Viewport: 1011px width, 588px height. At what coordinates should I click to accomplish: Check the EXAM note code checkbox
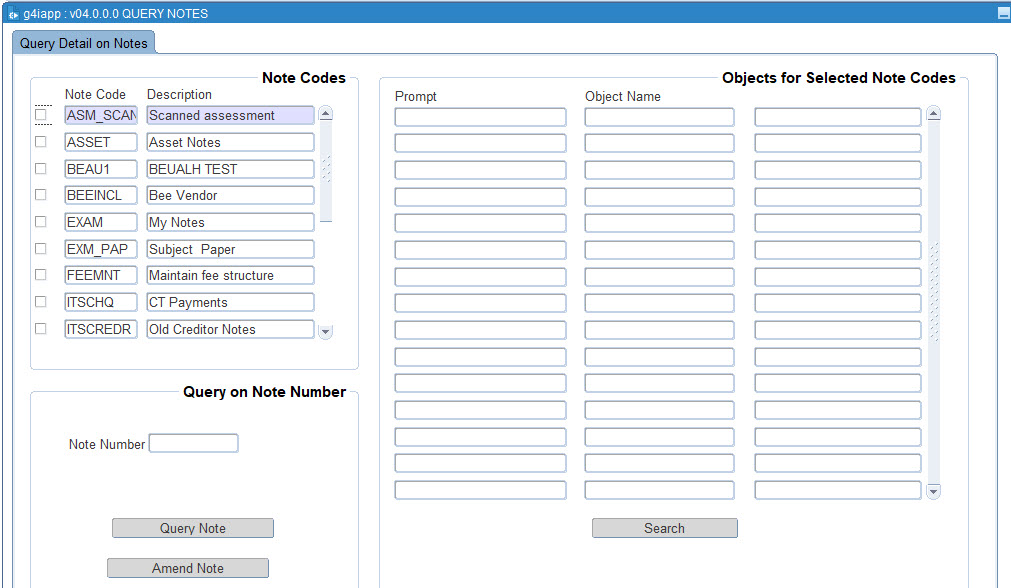[x=41, y=222]
